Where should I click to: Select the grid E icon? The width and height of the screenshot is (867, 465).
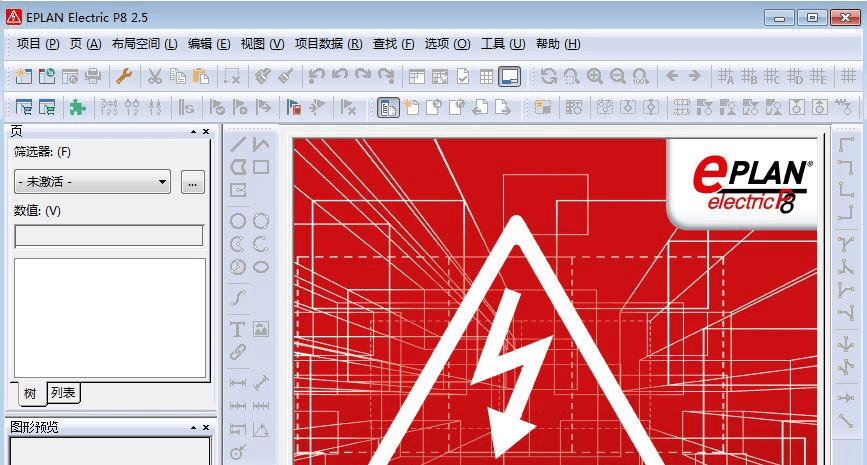(x=817, y=76)
